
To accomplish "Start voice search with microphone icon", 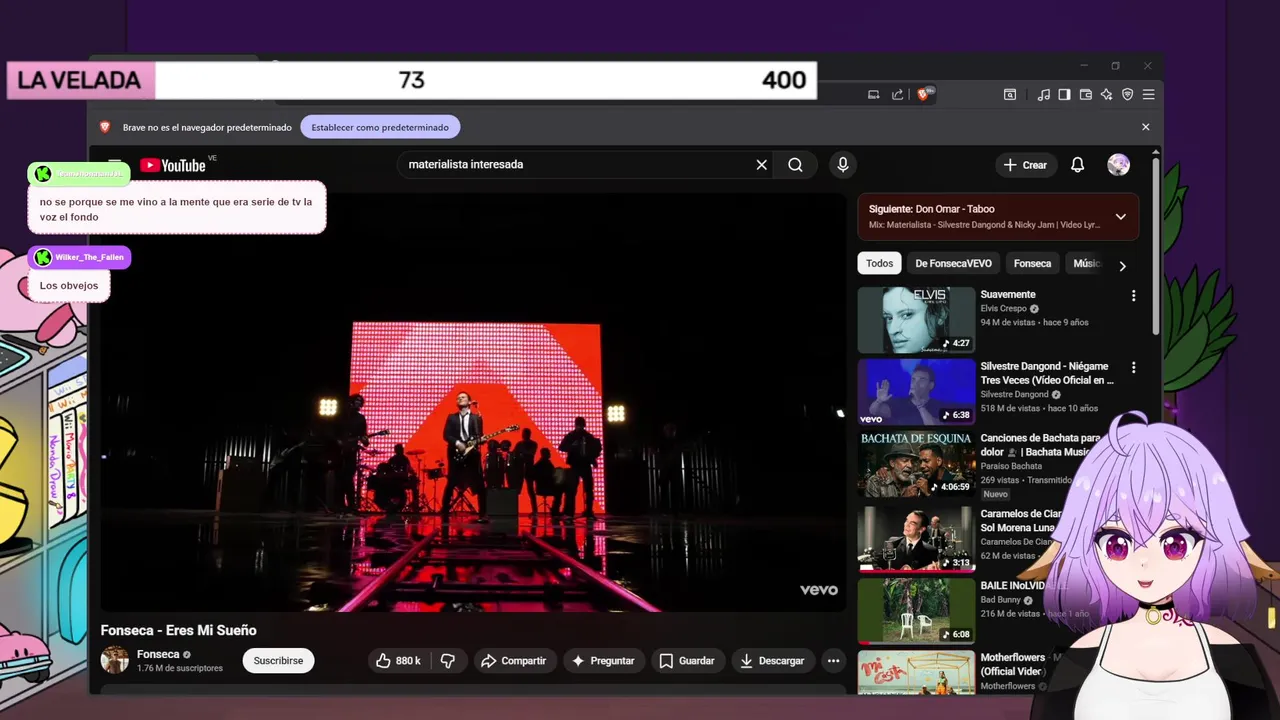I will 843,165.
